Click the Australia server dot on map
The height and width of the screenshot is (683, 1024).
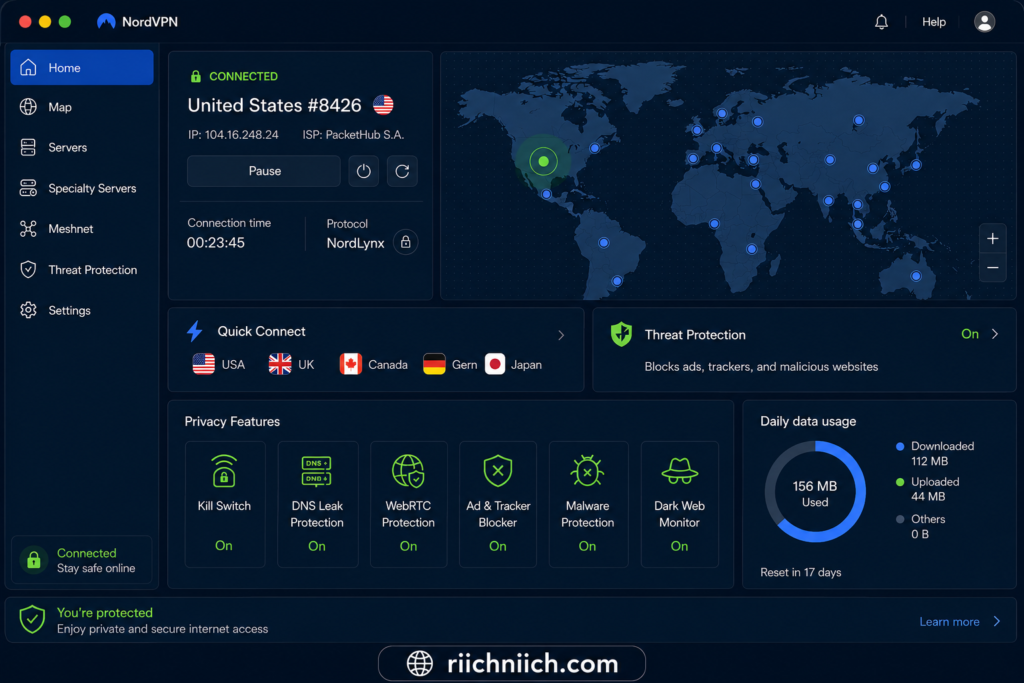[916, 276]
